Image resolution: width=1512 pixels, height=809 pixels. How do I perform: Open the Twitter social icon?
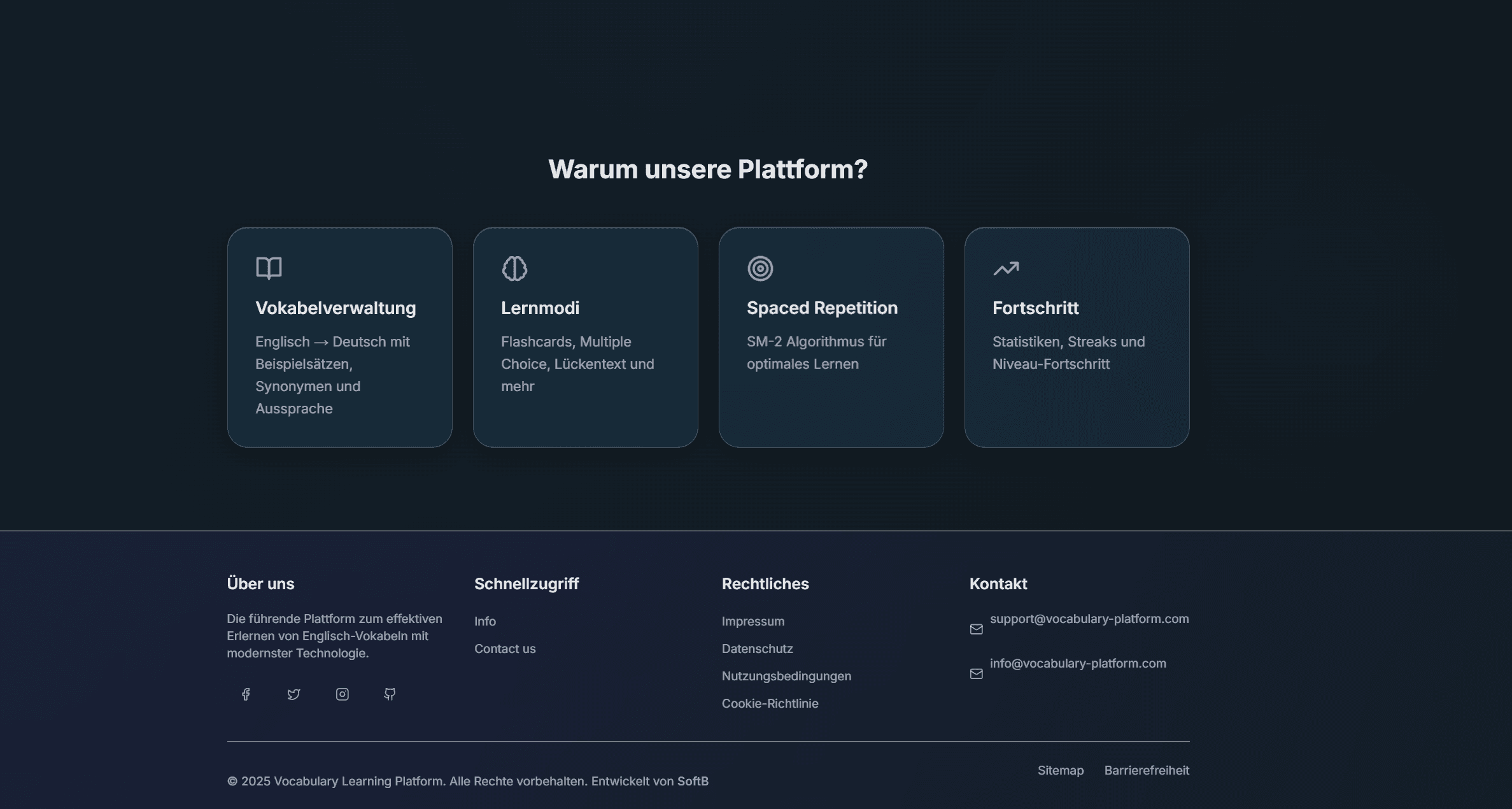pyautogui.click(x=293, y=694)
